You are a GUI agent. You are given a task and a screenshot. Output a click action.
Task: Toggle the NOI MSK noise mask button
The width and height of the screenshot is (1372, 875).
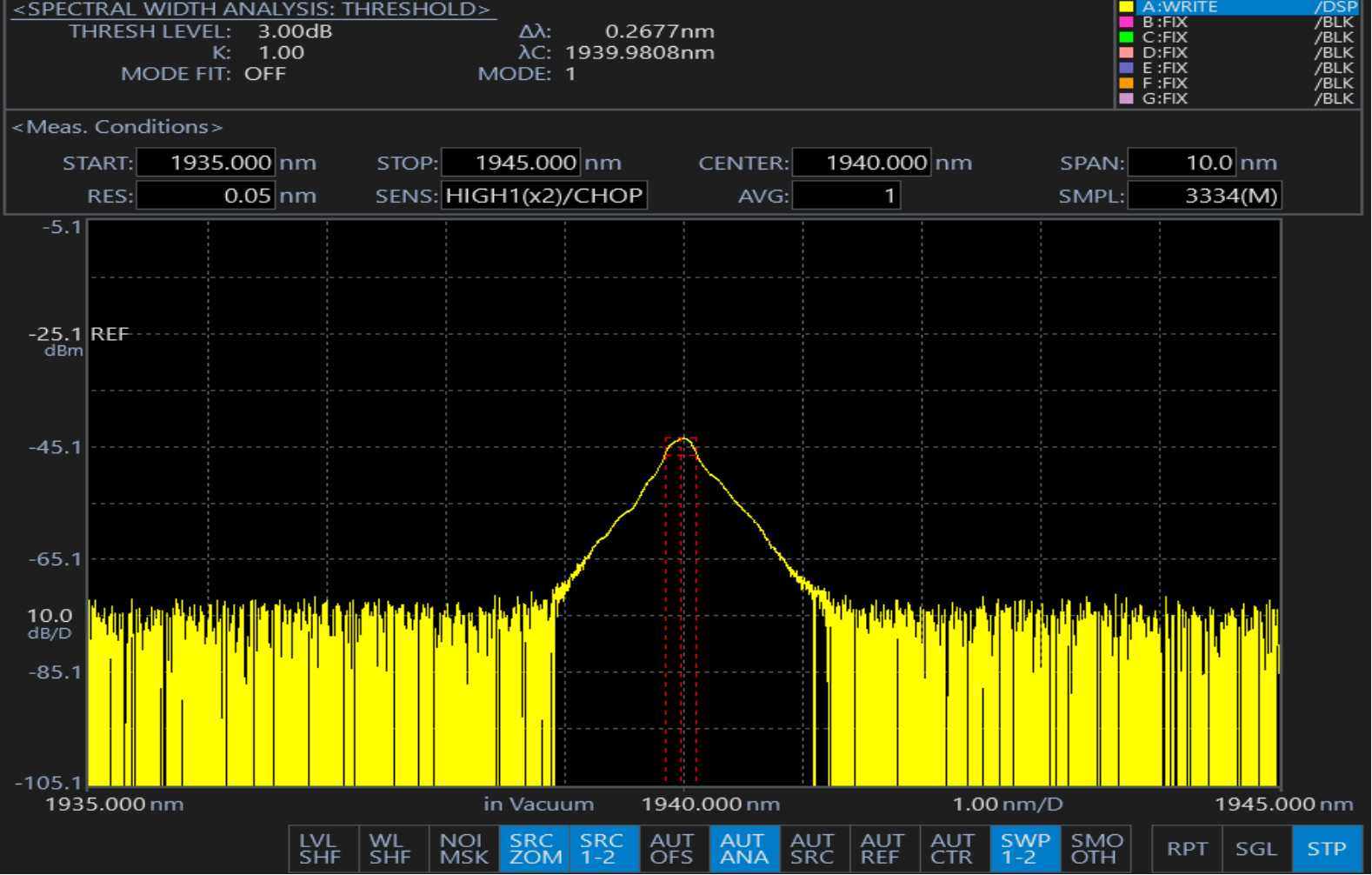(463, 849)
